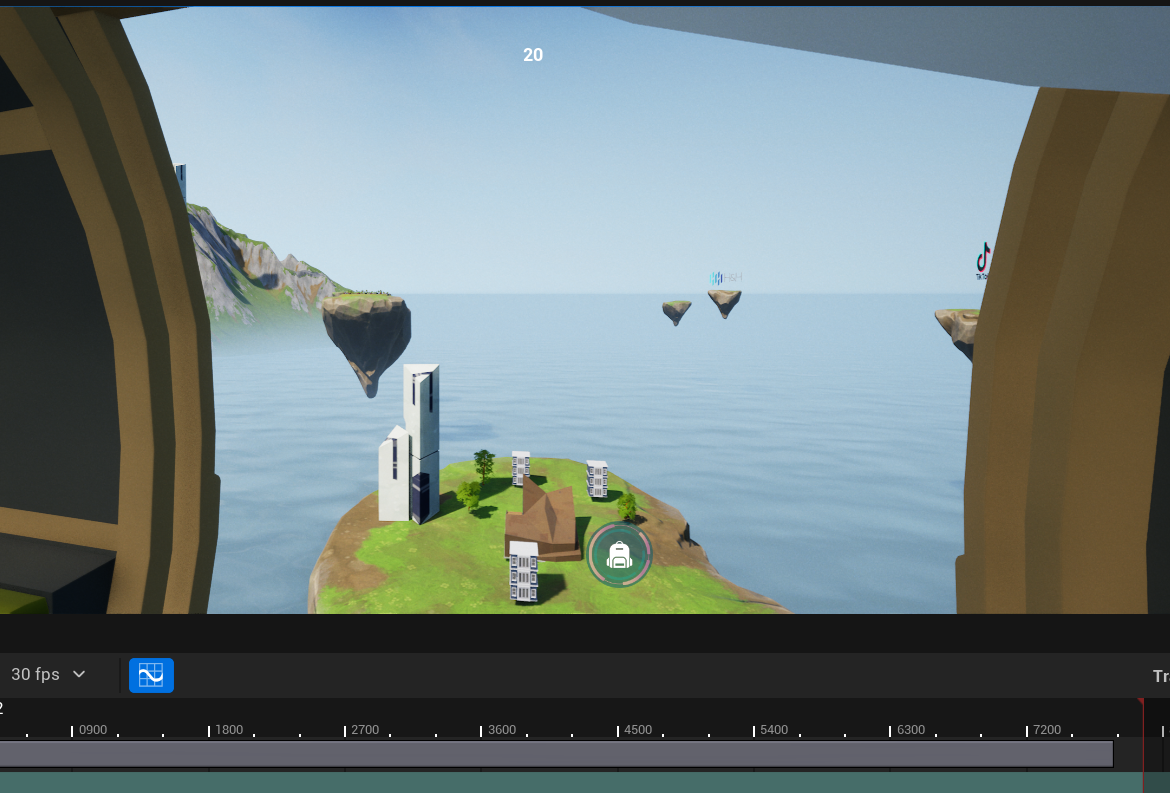Select the brown-roofed house on the island

coord(543,521)
